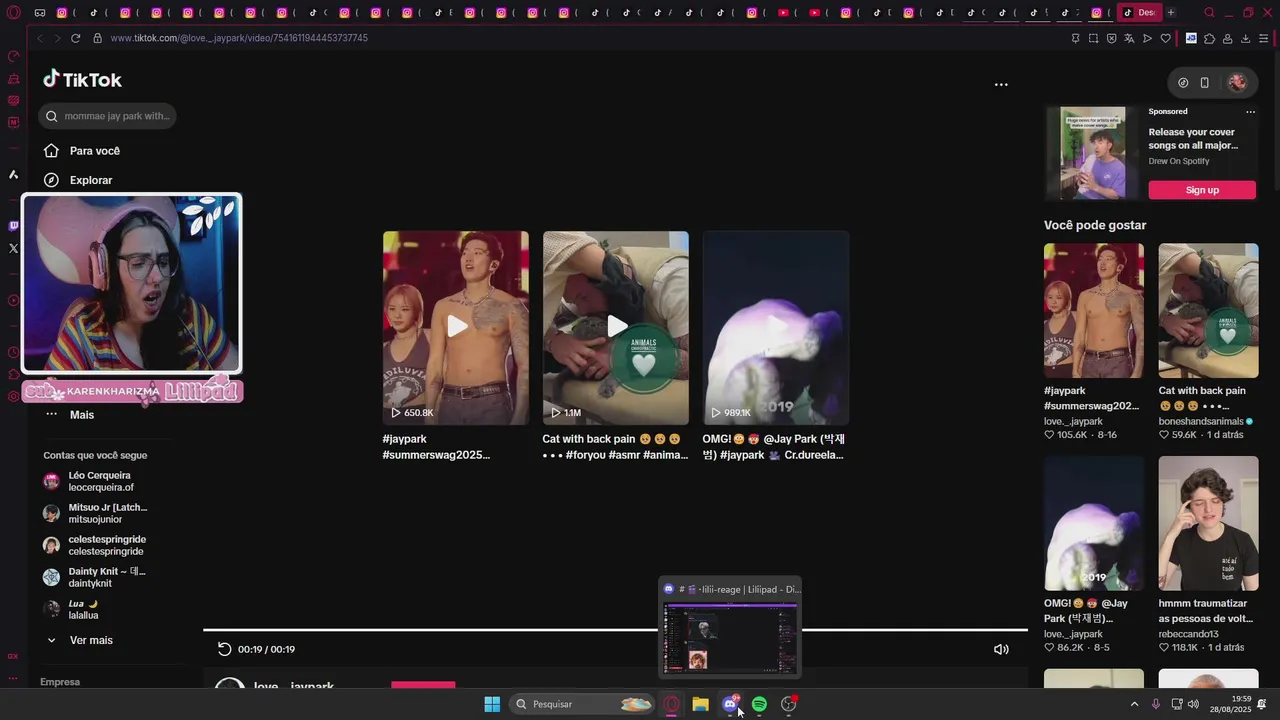Open the GX Control speedometer sidebar icon
Image resolution: width=1280 pixels, height=720 pixels.
(13, 56)
